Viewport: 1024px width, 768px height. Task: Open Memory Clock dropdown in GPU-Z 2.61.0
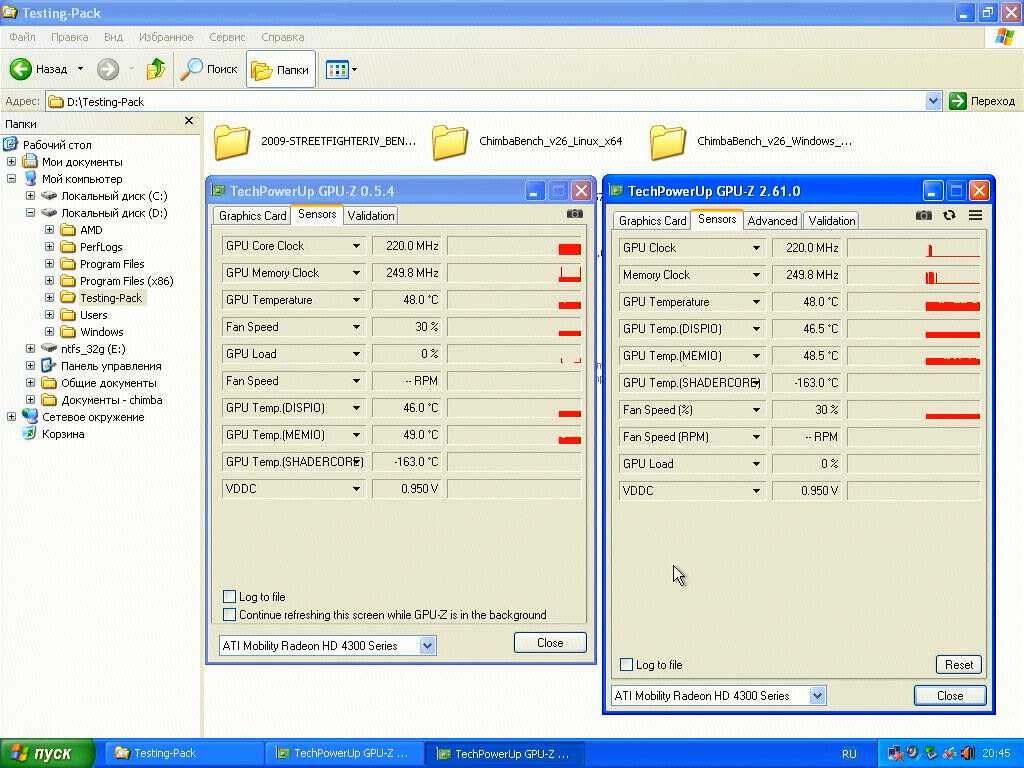756,275
